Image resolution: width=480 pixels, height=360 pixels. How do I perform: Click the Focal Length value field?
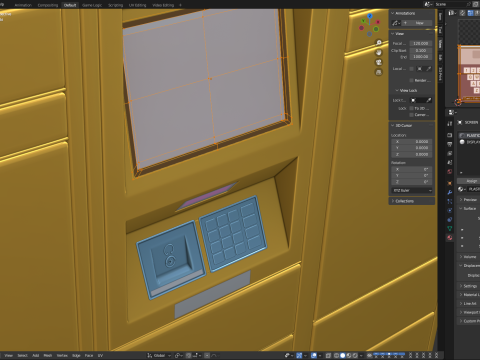[421, 43]
